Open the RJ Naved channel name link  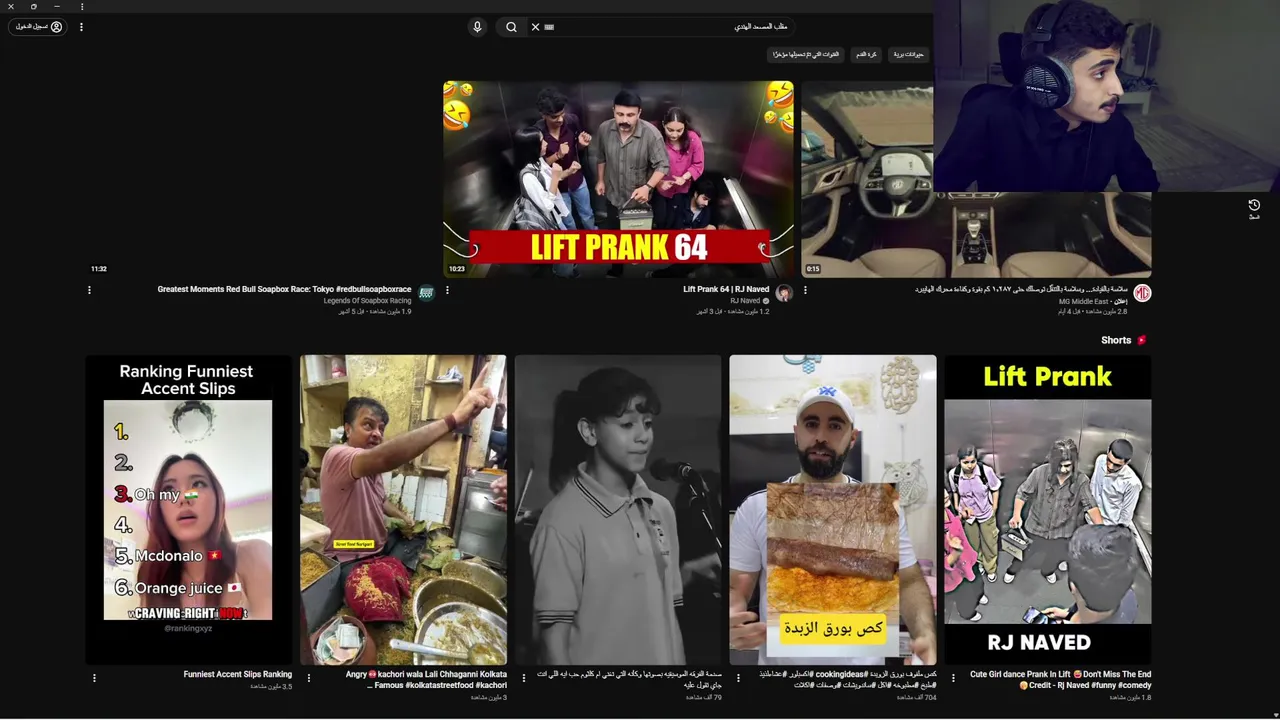tap(745, 301)
